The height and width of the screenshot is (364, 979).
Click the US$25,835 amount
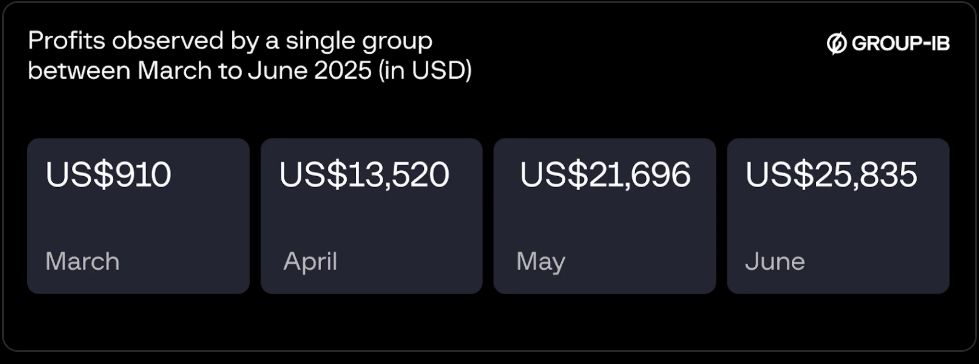coord(832,175)
